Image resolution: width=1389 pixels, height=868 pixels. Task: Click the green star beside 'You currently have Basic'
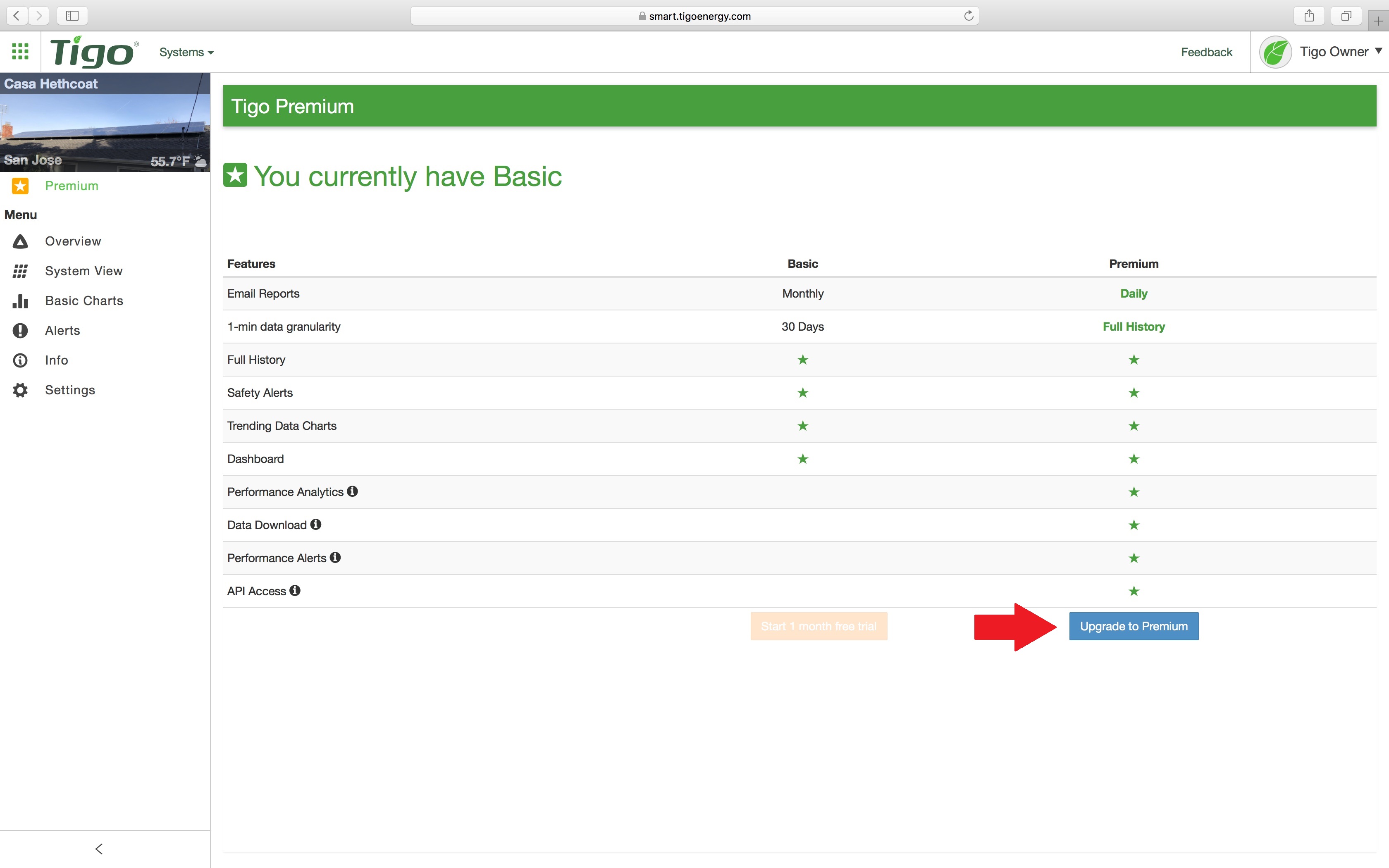(235, 174)
